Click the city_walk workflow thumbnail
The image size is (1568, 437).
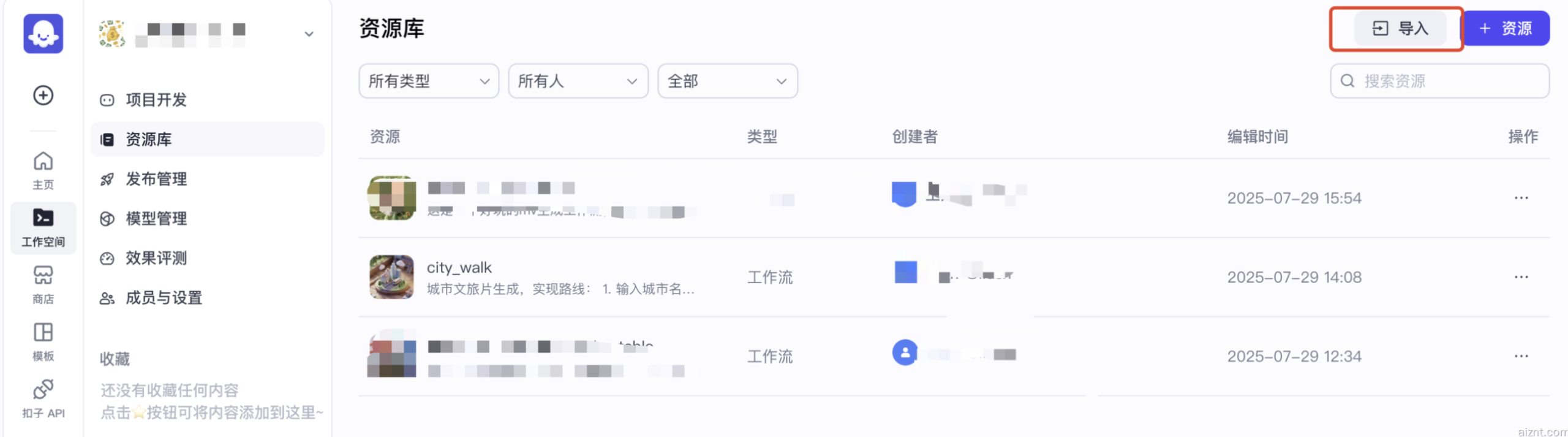pyautogui.click(x=392, y=277)
